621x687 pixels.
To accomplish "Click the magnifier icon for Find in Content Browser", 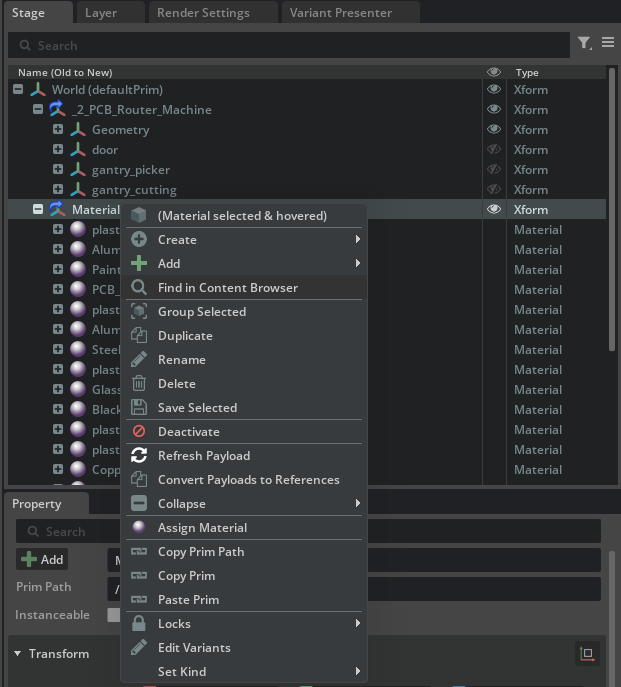I will (x=139, y=288).
